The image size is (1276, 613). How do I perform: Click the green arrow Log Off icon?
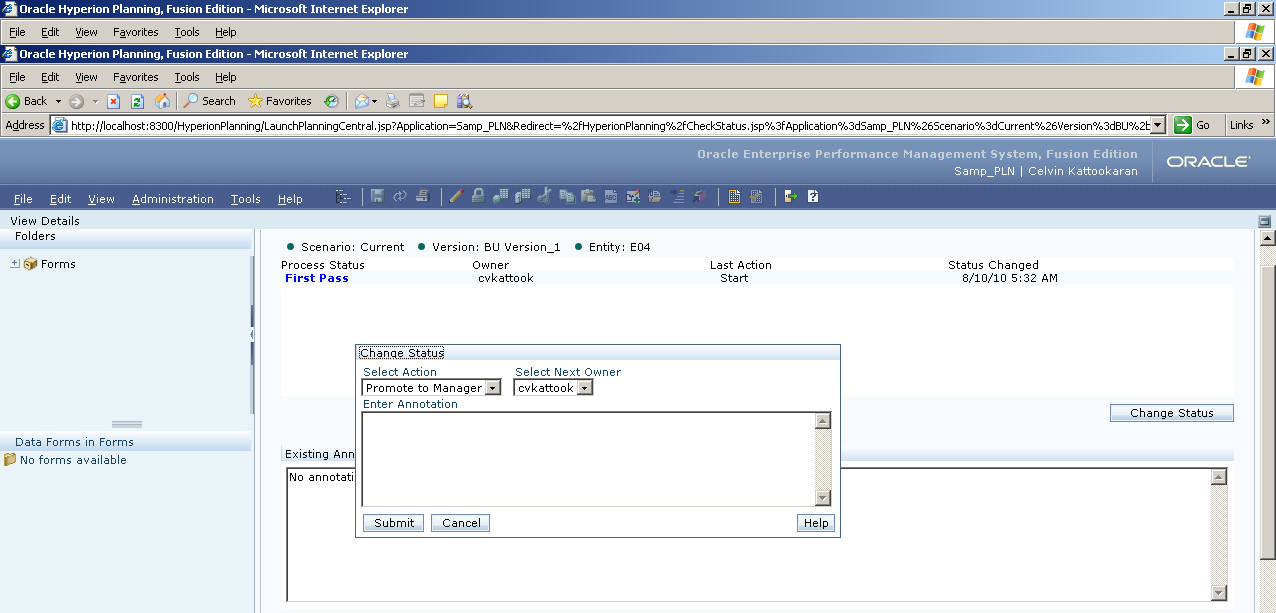pos(790,197)
